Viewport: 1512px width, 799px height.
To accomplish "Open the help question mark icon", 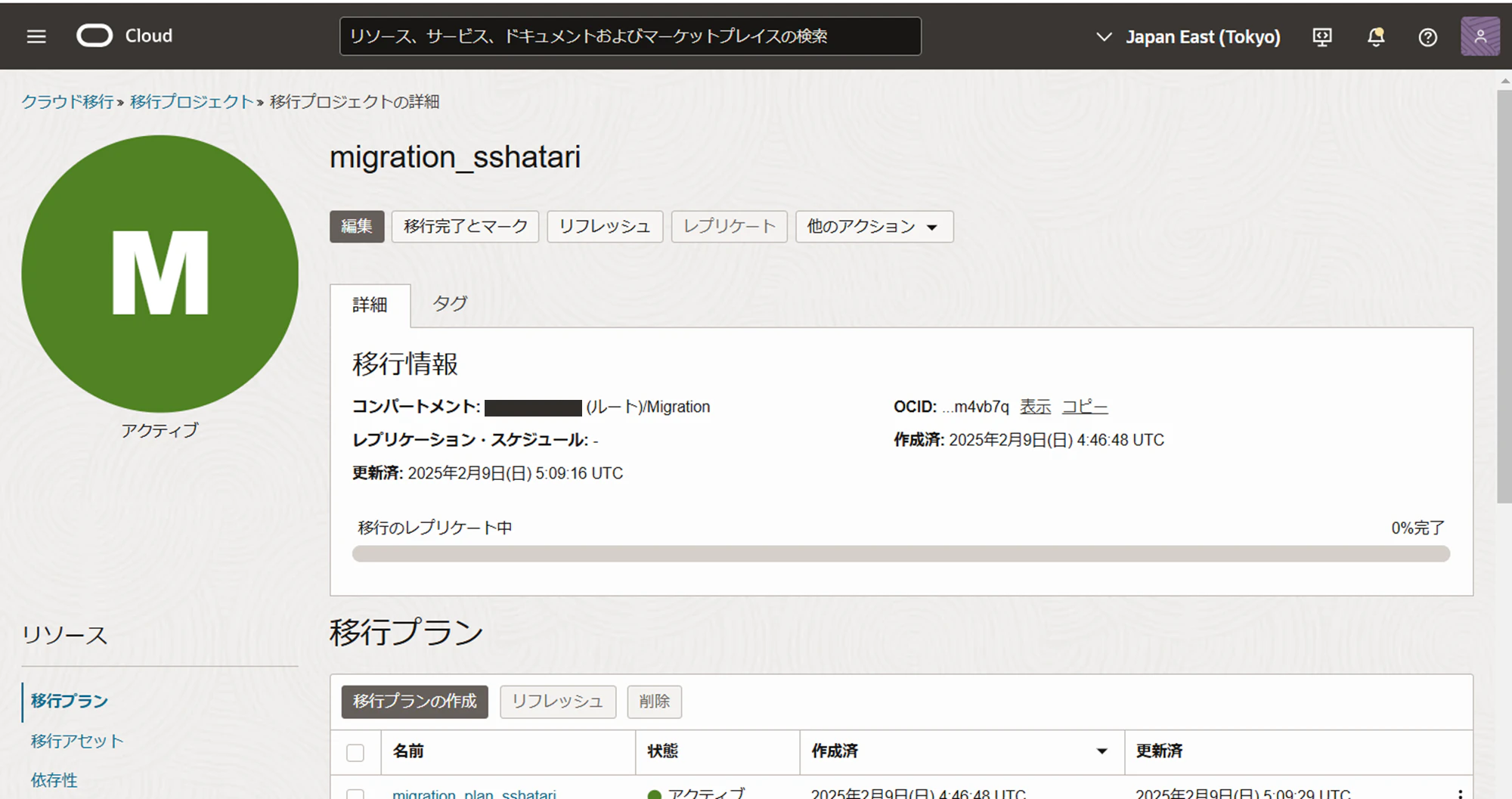I will tap(1427, 36).
